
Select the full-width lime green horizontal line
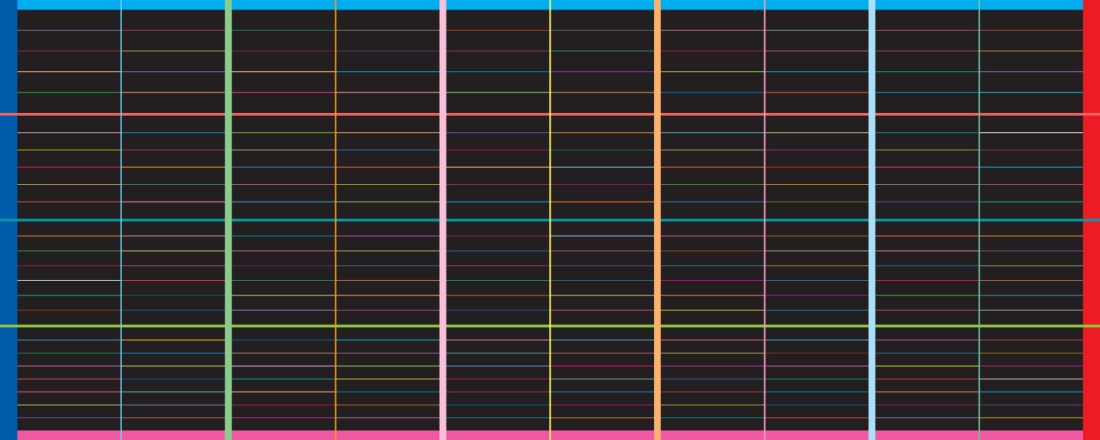pos(500,326)
